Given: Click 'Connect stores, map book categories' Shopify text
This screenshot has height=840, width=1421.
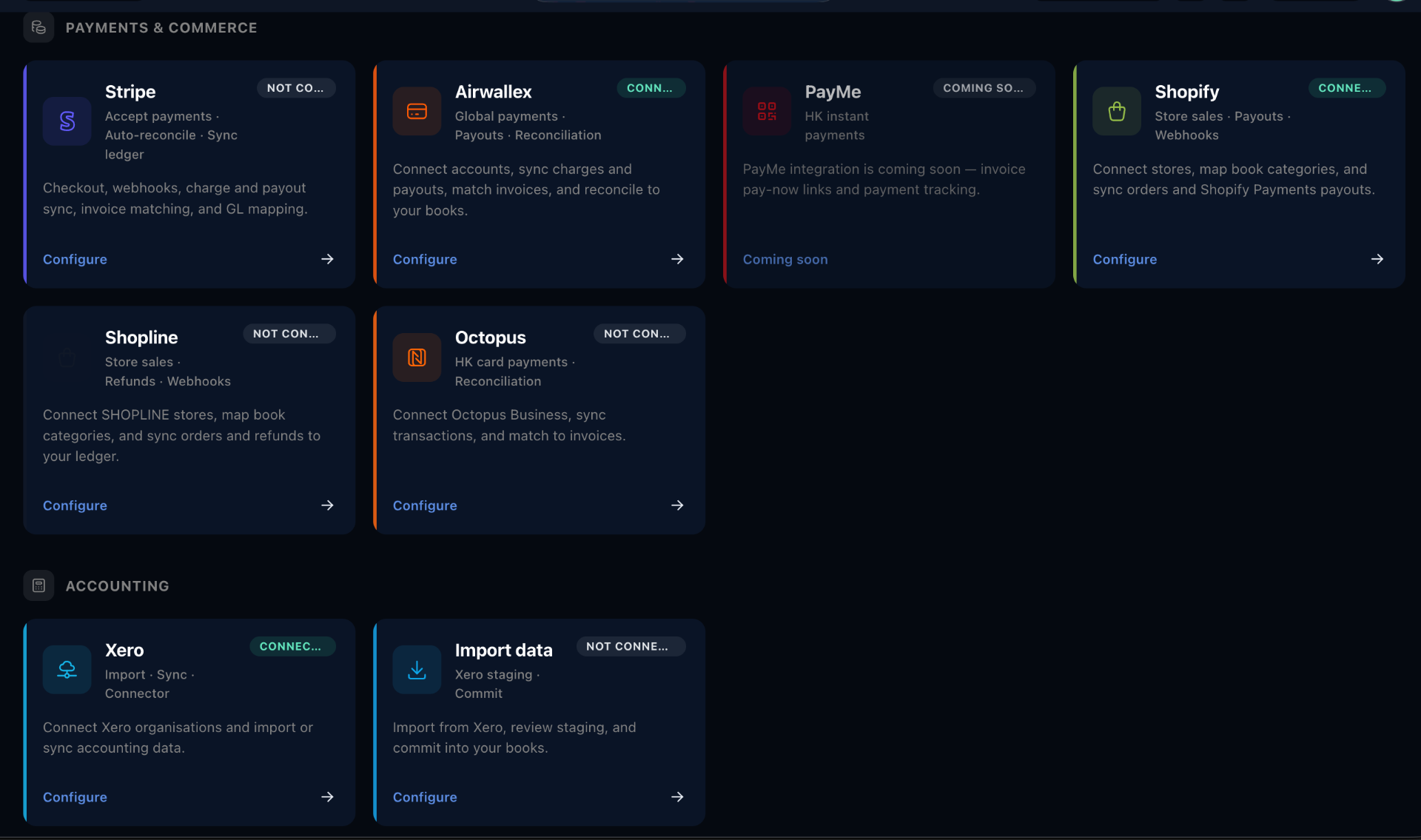Looking at the screenshot, I should pos(1234,179).
